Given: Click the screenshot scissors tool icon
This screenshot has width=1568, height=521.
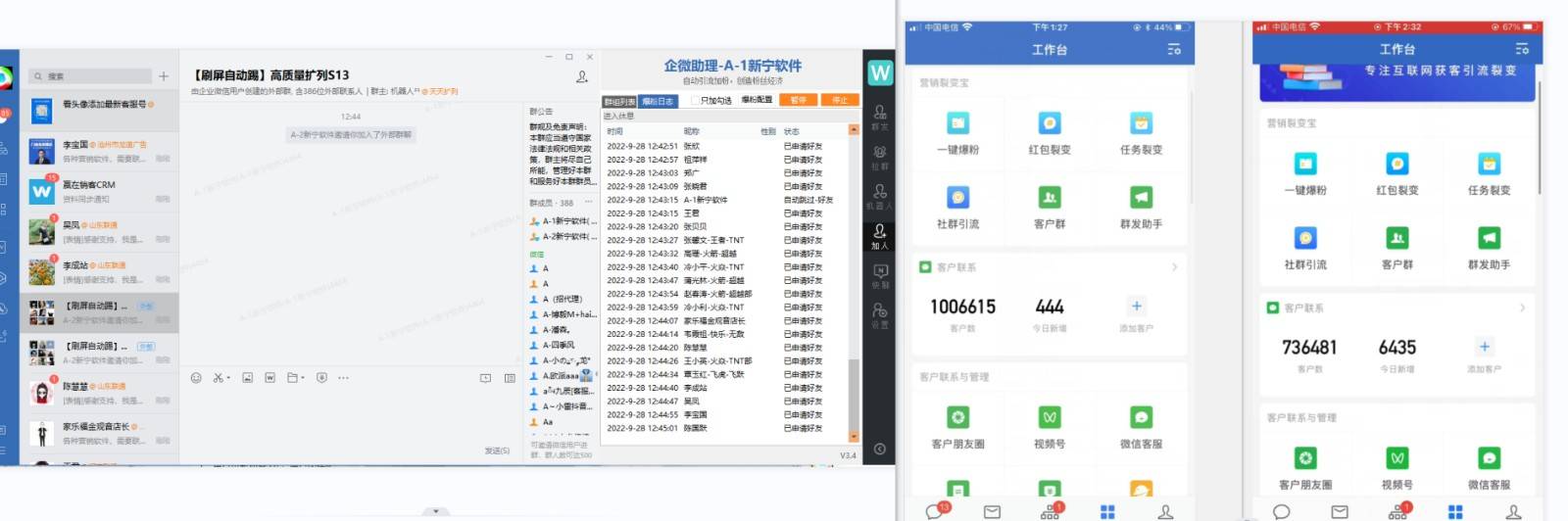Looking at the screenshot, I should (x=219, y=378).
